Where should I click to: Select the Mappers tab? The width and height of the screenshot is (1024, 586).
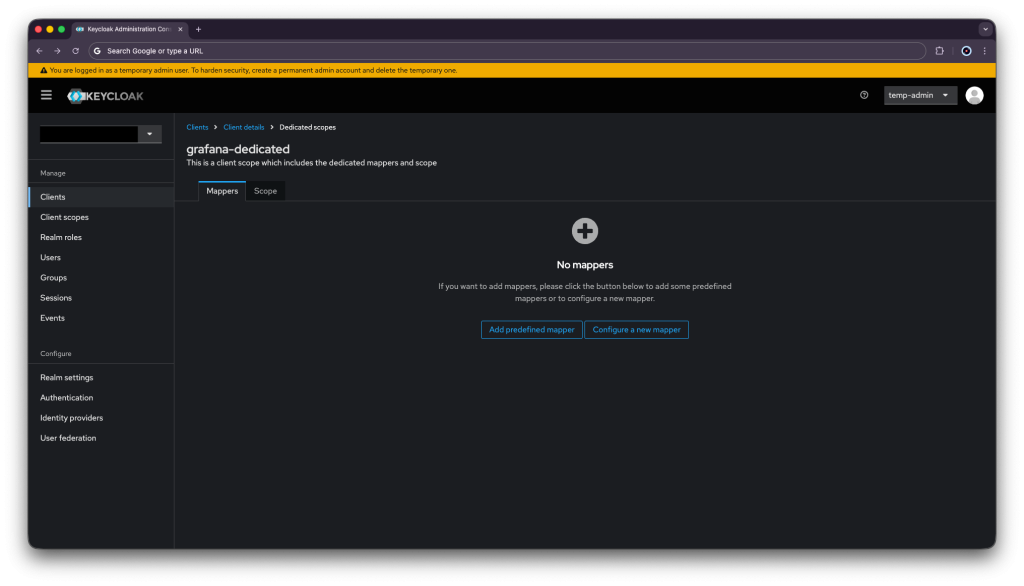coord(222,191)
